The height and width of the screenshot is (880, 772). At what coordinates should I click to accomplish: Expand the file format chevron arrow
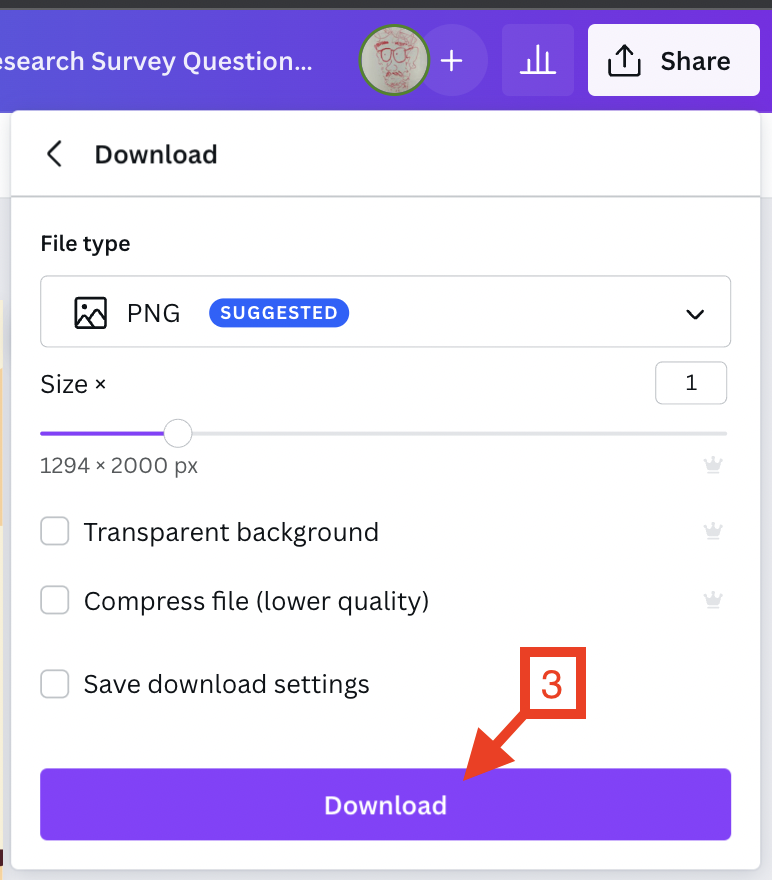694,312
